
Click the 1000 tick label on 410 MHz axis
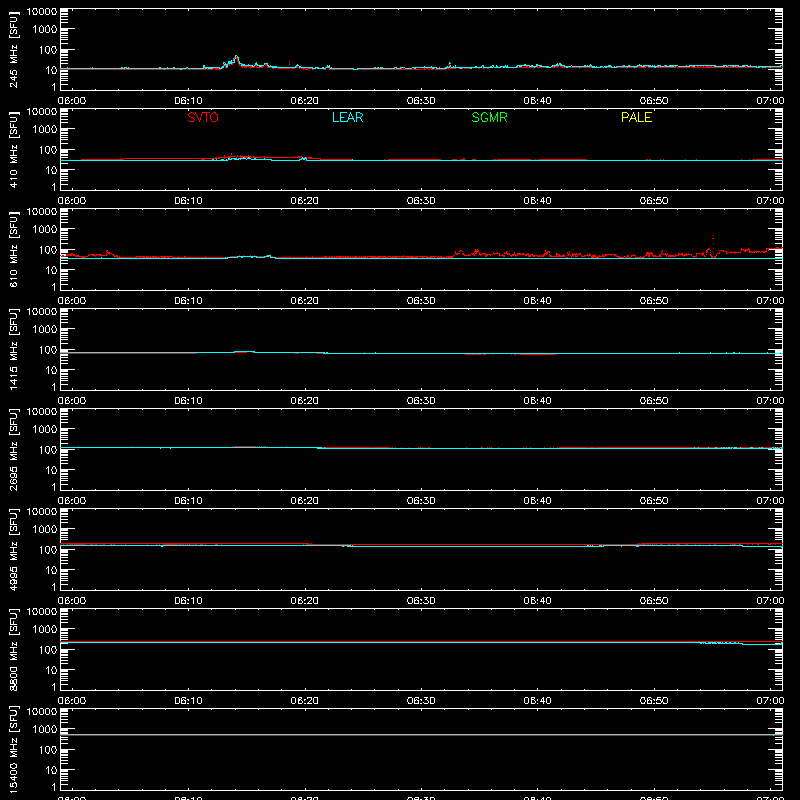point(45,130)
